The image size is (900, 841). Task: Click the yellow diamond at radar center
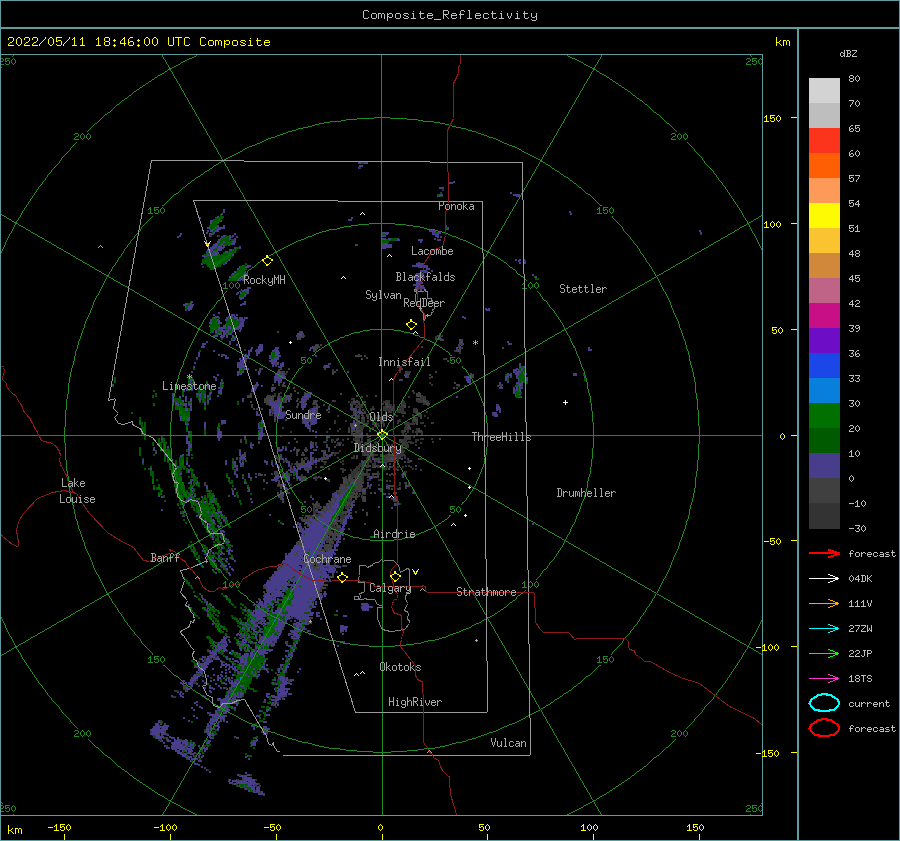[382, 435]
